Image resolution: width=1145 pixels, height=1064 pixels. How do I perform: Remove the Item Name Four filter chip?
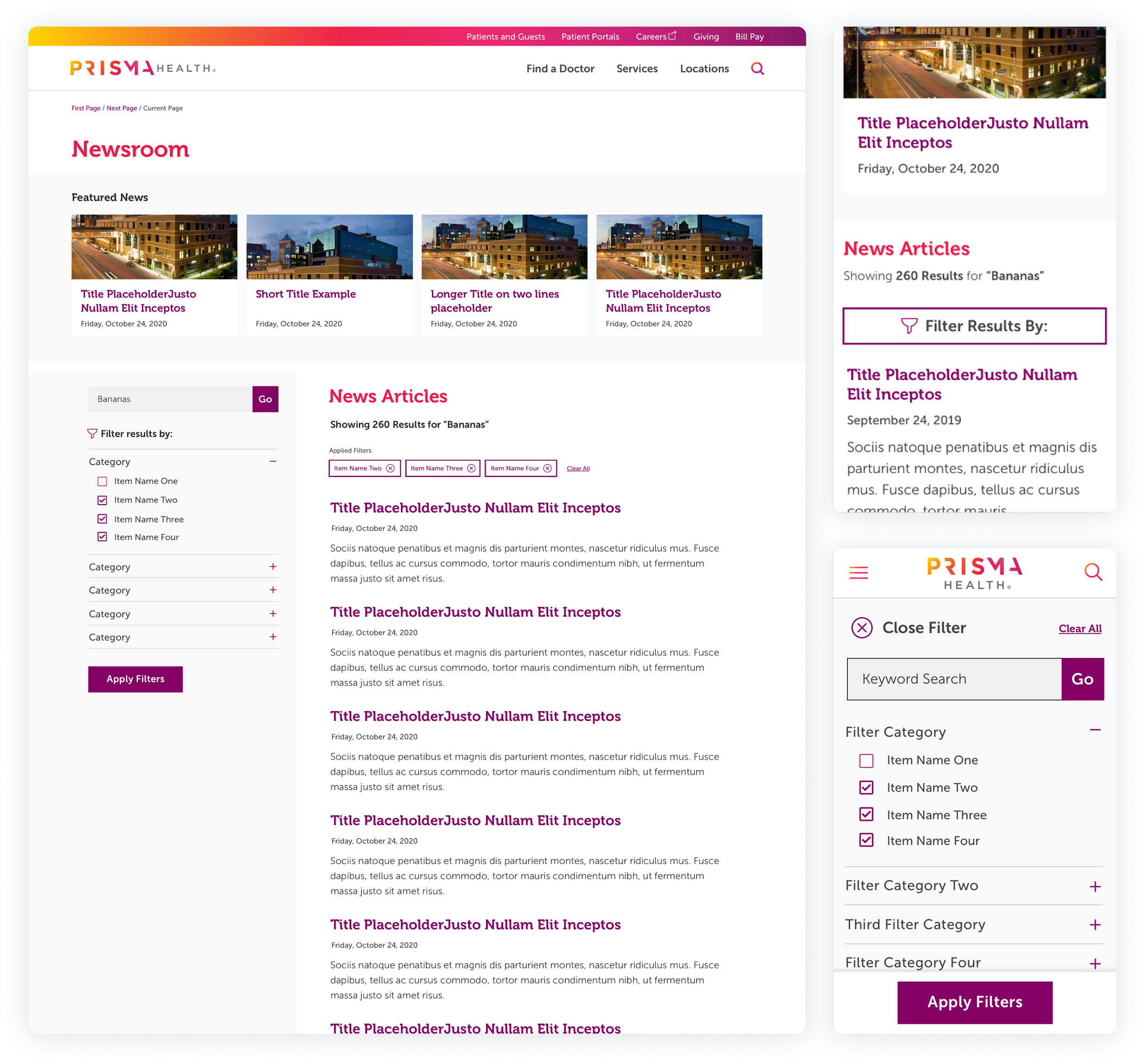click(547, 468)
